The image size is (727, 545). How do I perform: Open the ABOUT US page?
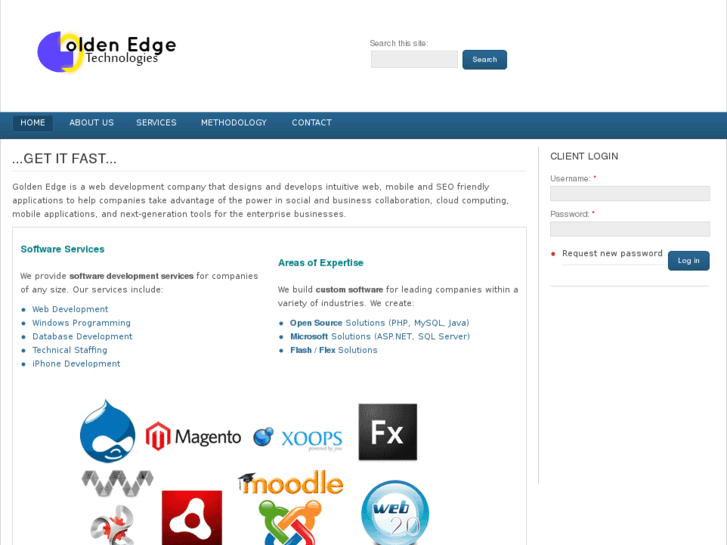pos(91,123)
